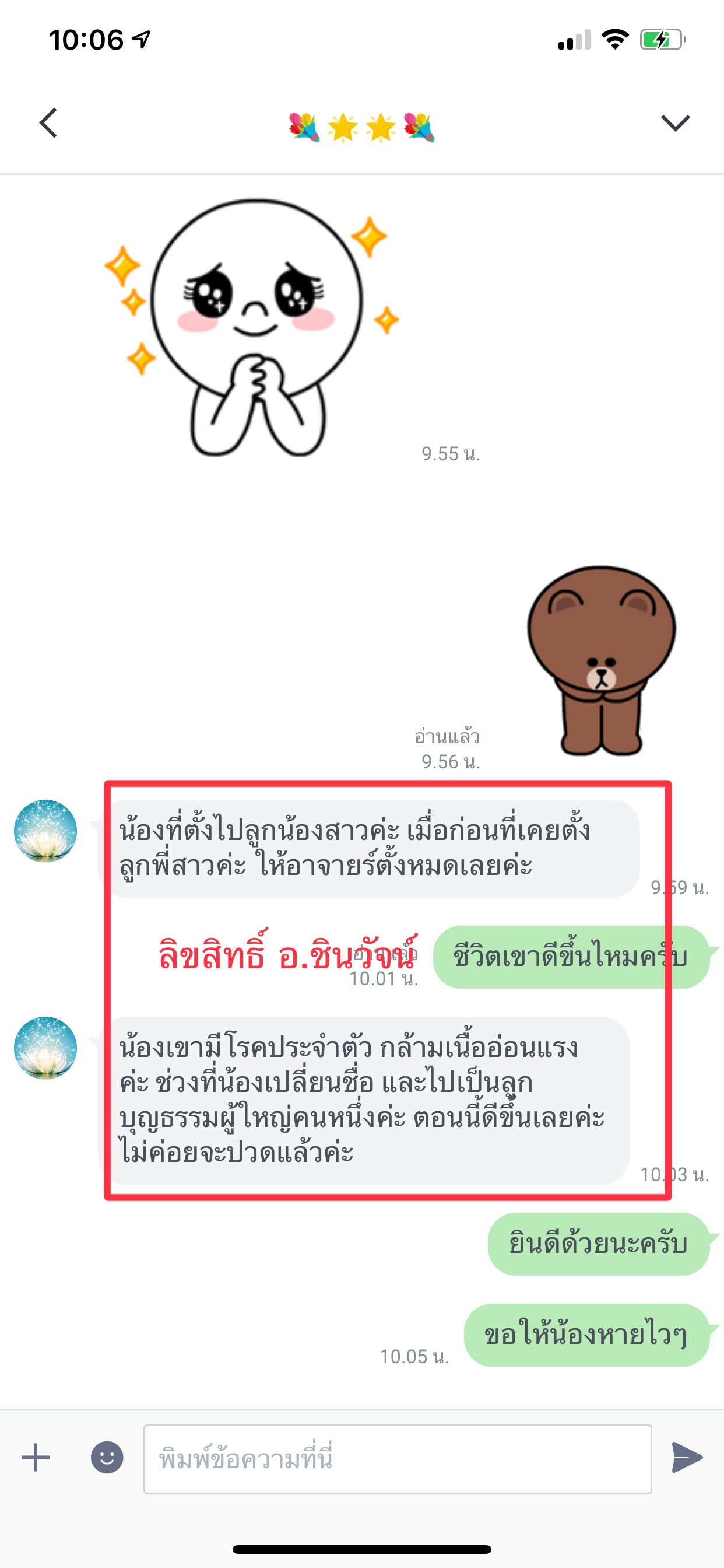The image size is (724, 1568).
Task: Open the second lotus profile avatar
Action: 45,1048
